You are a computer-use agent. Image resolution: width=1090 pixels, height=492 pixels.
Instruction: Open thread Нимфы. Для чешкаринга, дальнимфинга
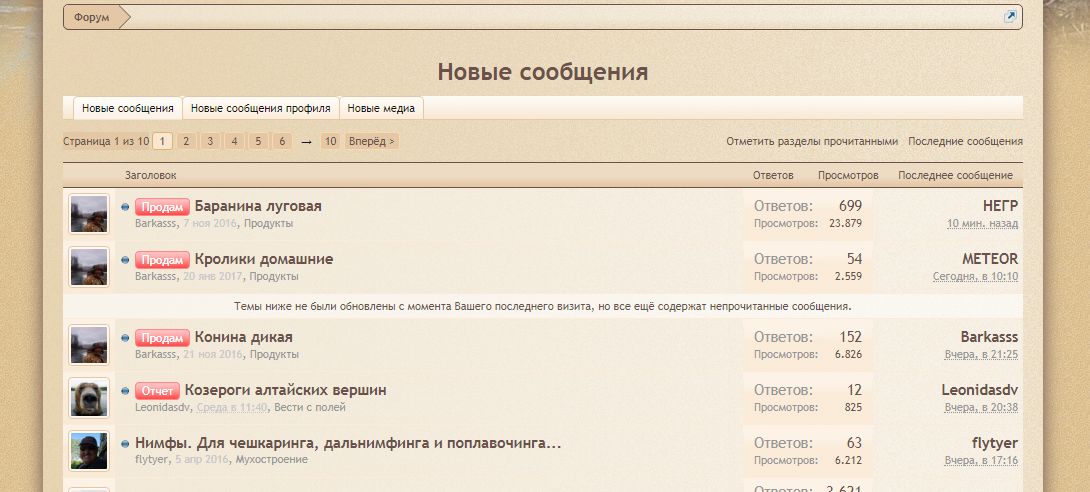click(348, 443)
